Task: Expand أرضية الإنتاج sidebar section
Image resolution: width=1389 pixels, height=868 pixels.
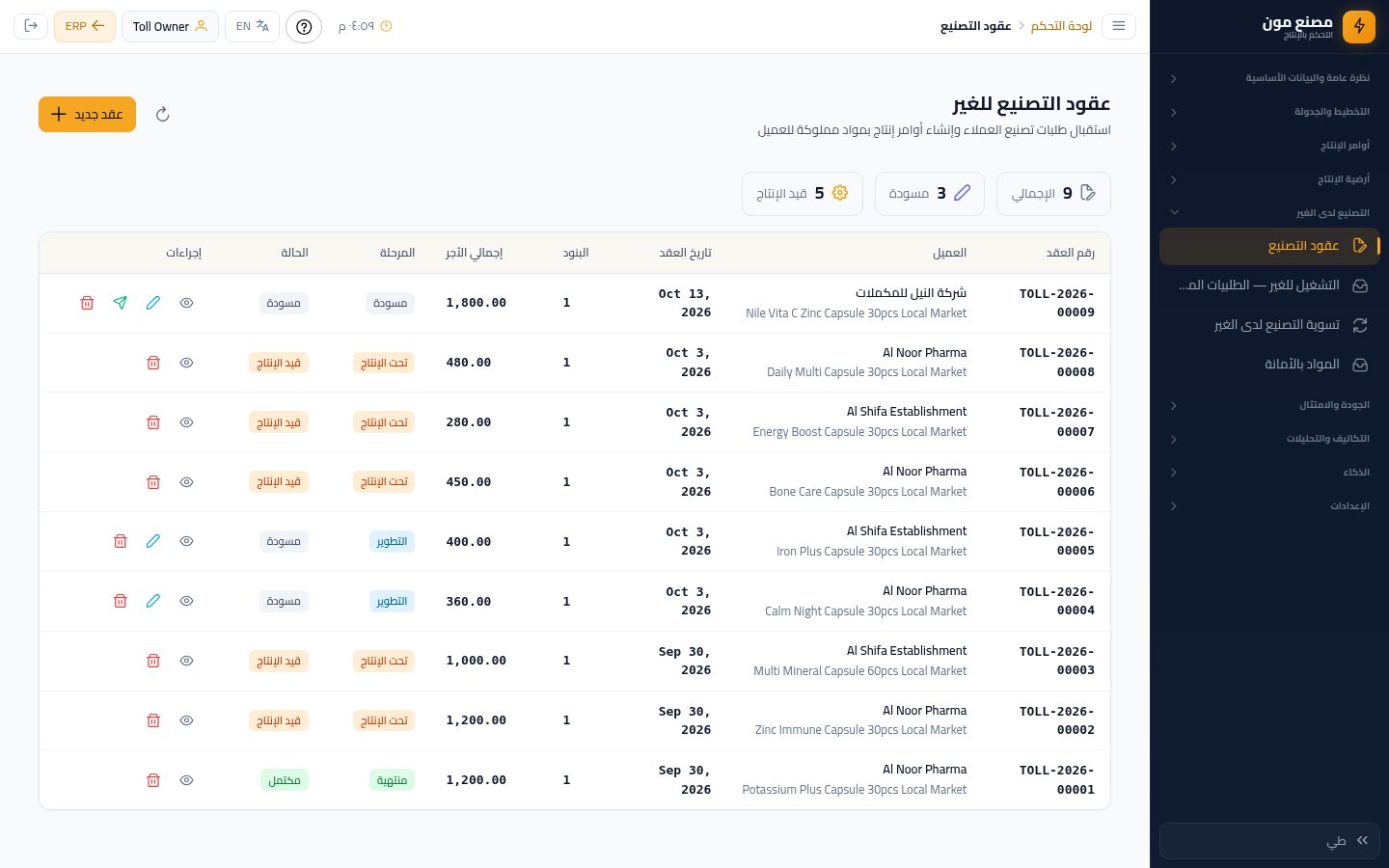Action: [x=1269, y=179]
